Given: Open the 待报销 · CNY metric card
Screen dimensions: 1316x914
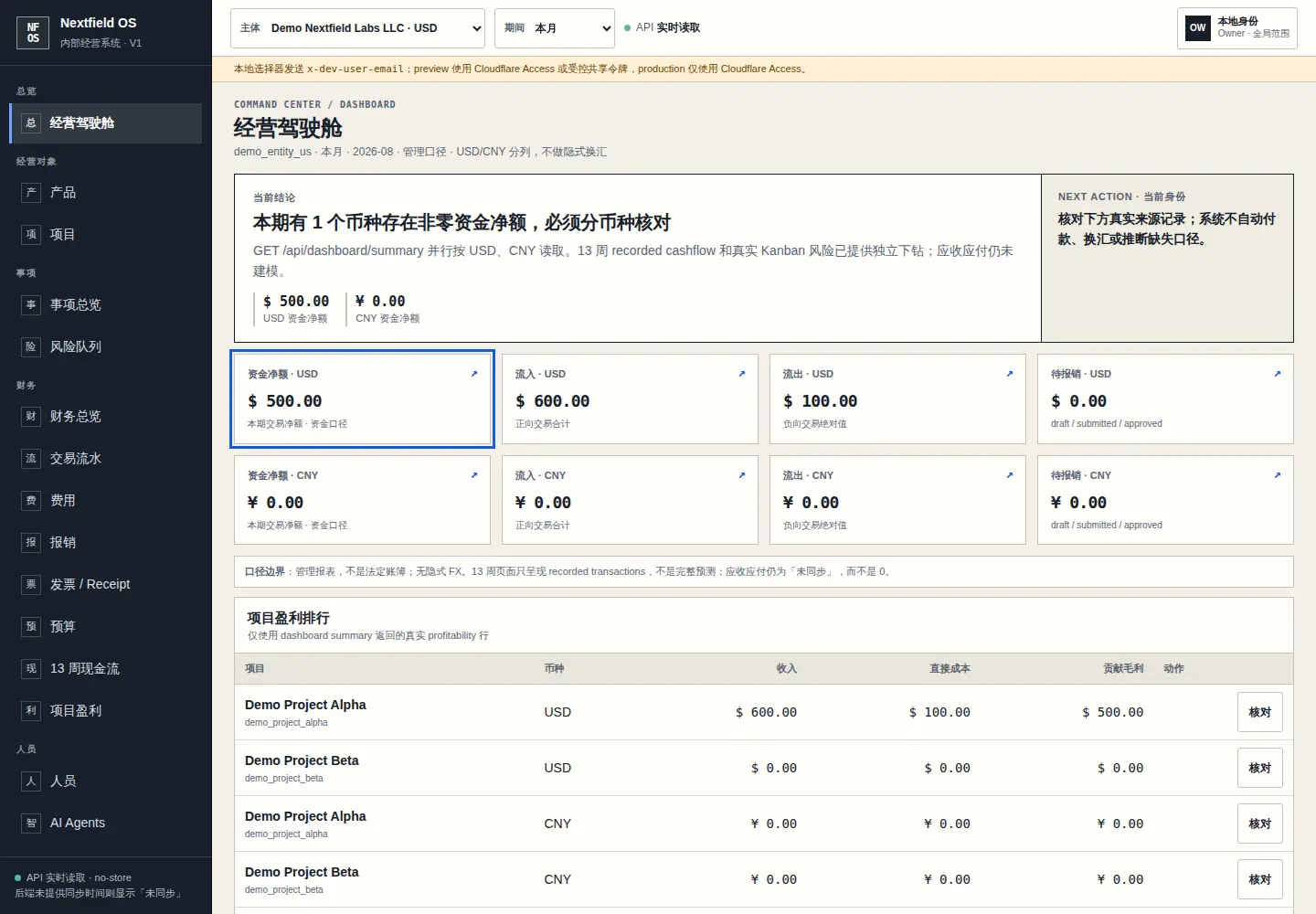Looking at the screenshot, I should (1165, 500).
